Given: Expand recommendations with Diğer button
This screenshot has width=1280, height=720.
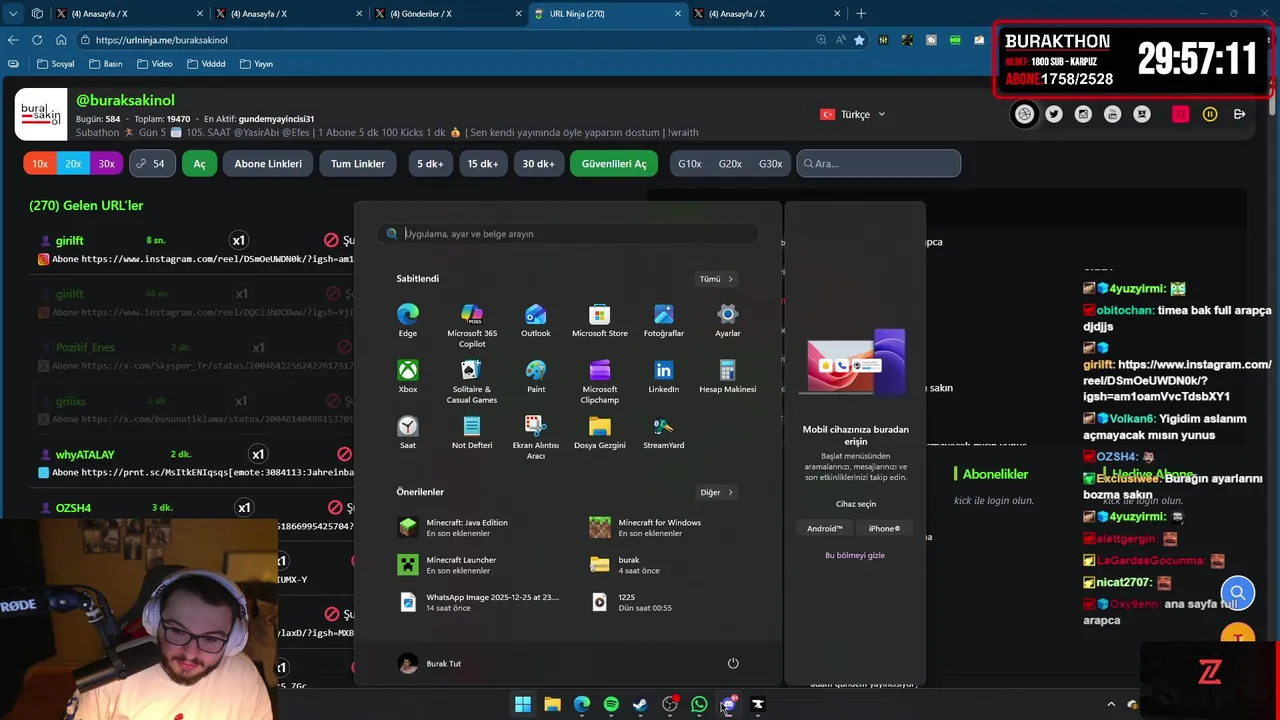Looking at the screenshot, I should pyautogui.click(x=717, y=492).
